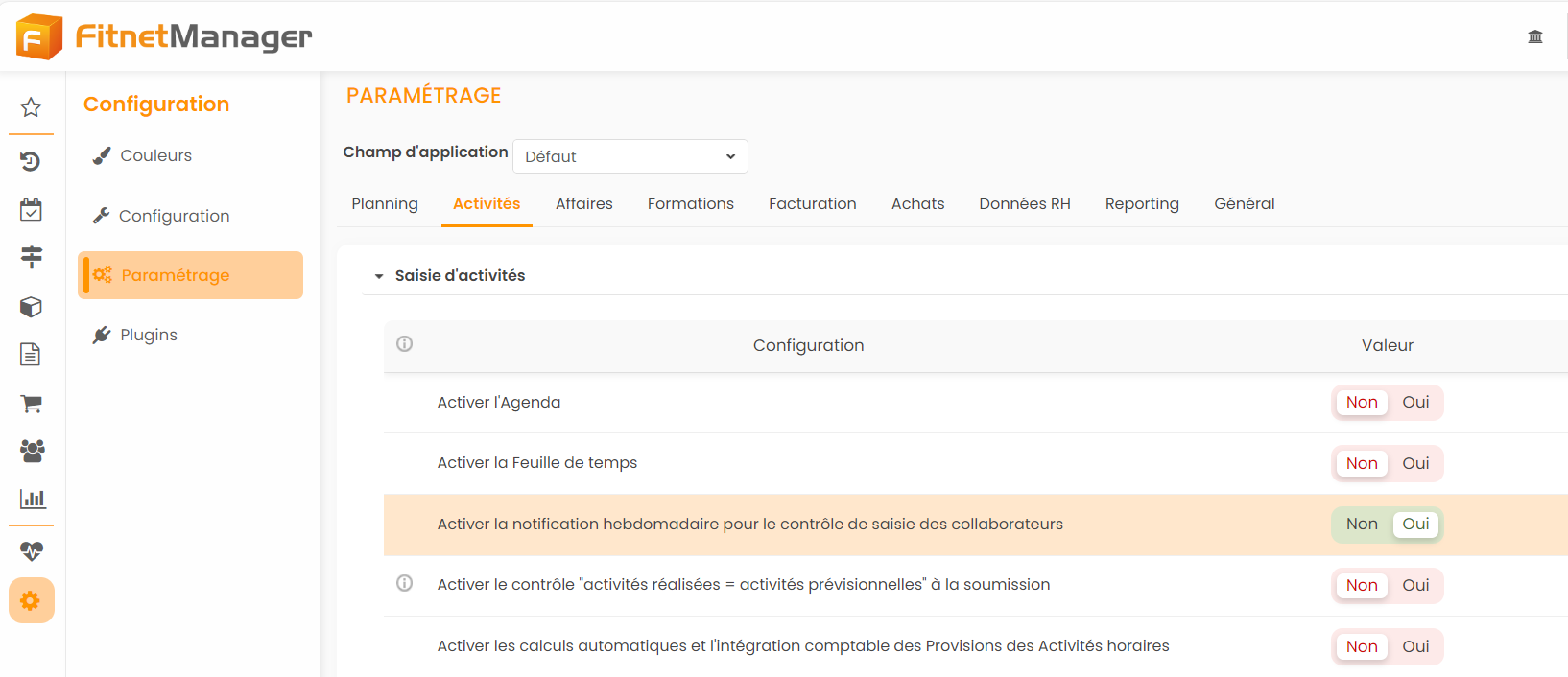Open the Données RH tab
This screenshot has width=1568, height=677.
click(x=1024, y=204)
